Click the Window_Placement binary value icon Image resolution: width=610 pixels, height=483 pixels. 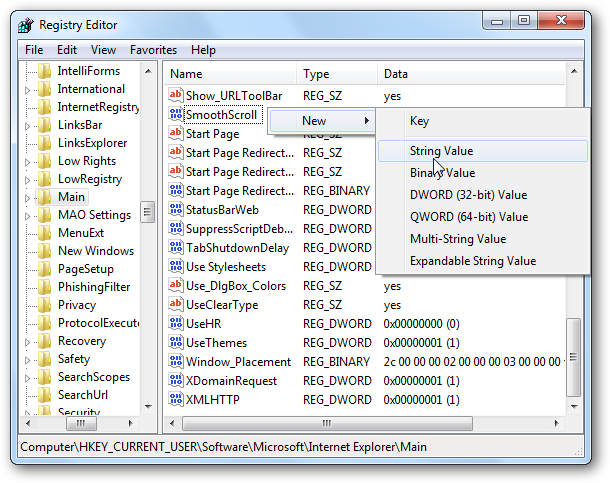coord(176,362)
